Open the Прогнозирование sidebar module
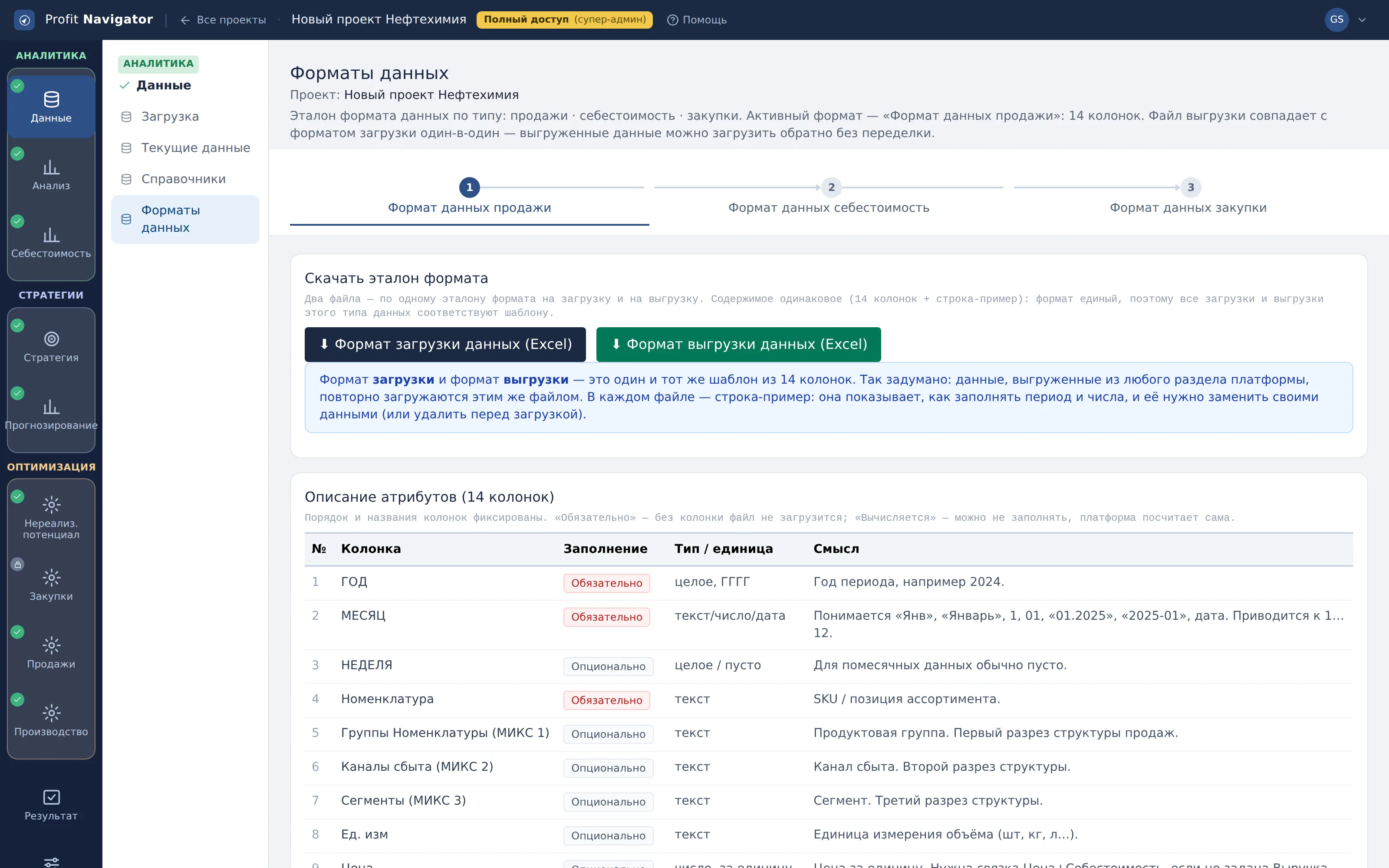 tap(51, 414)
